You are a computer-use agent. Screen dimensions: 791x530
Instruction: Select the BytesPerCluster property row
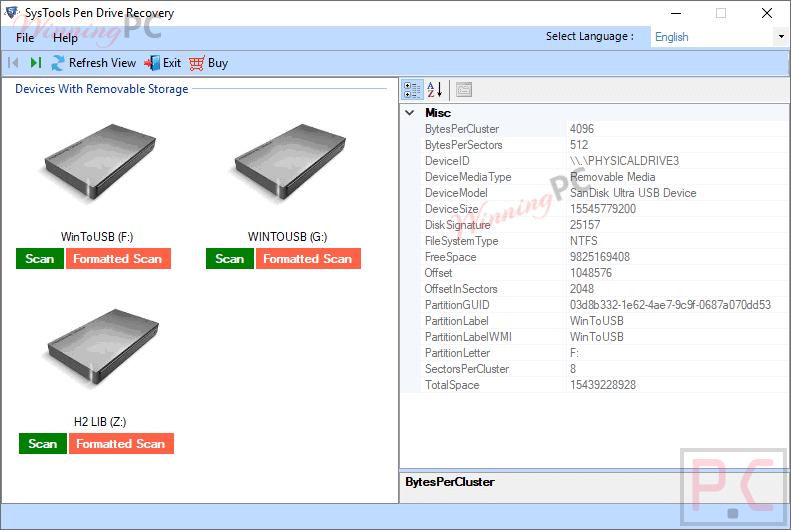(x=604, y=129)
